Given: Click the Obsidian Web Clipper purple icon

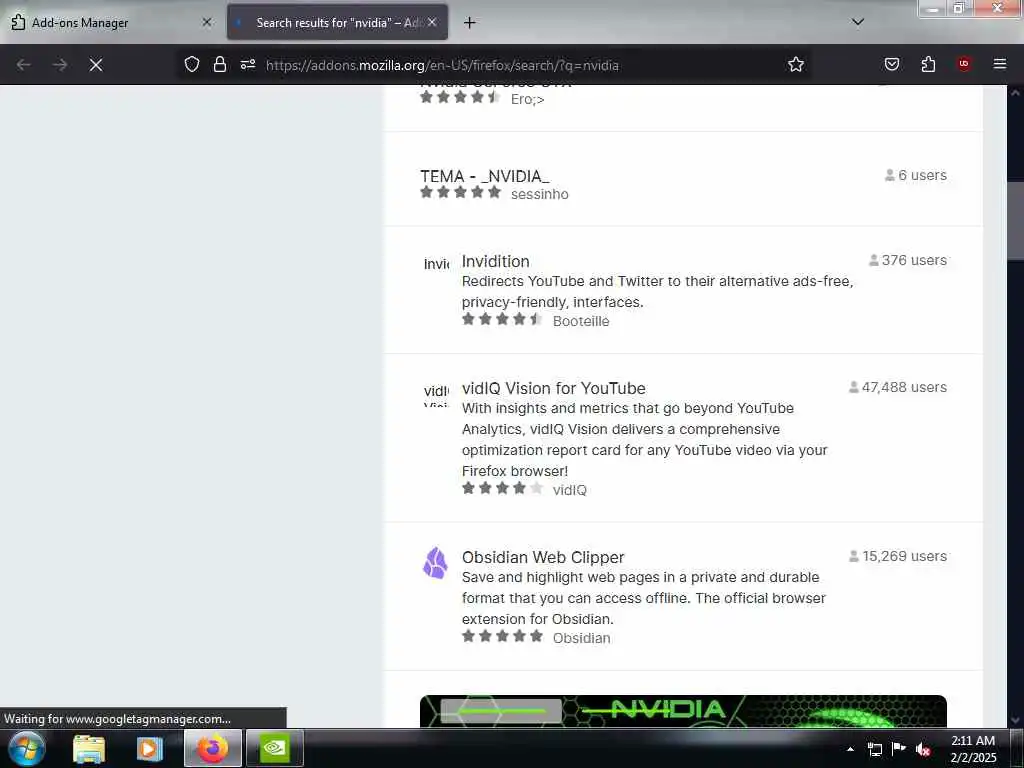Looking at the screenshot, I should pos(435,563).
